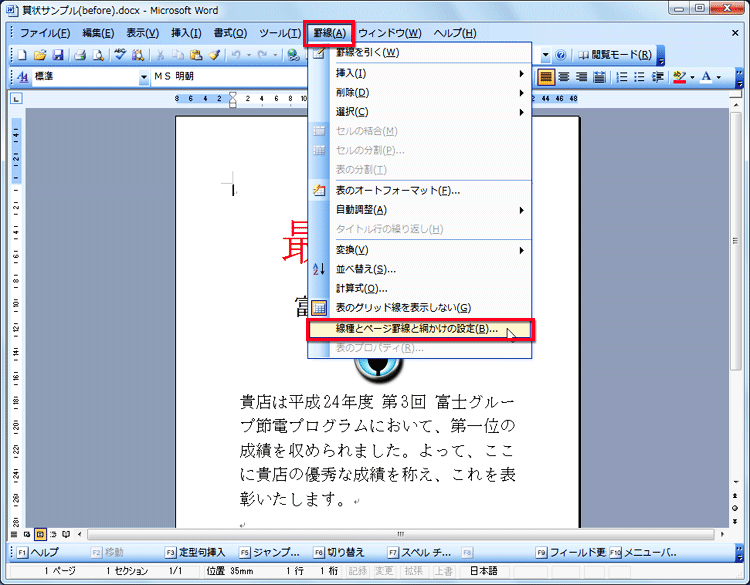Choose 表のオートフォーマット(F)... menu item
This screenshot has height=585, width=750.
419,190
